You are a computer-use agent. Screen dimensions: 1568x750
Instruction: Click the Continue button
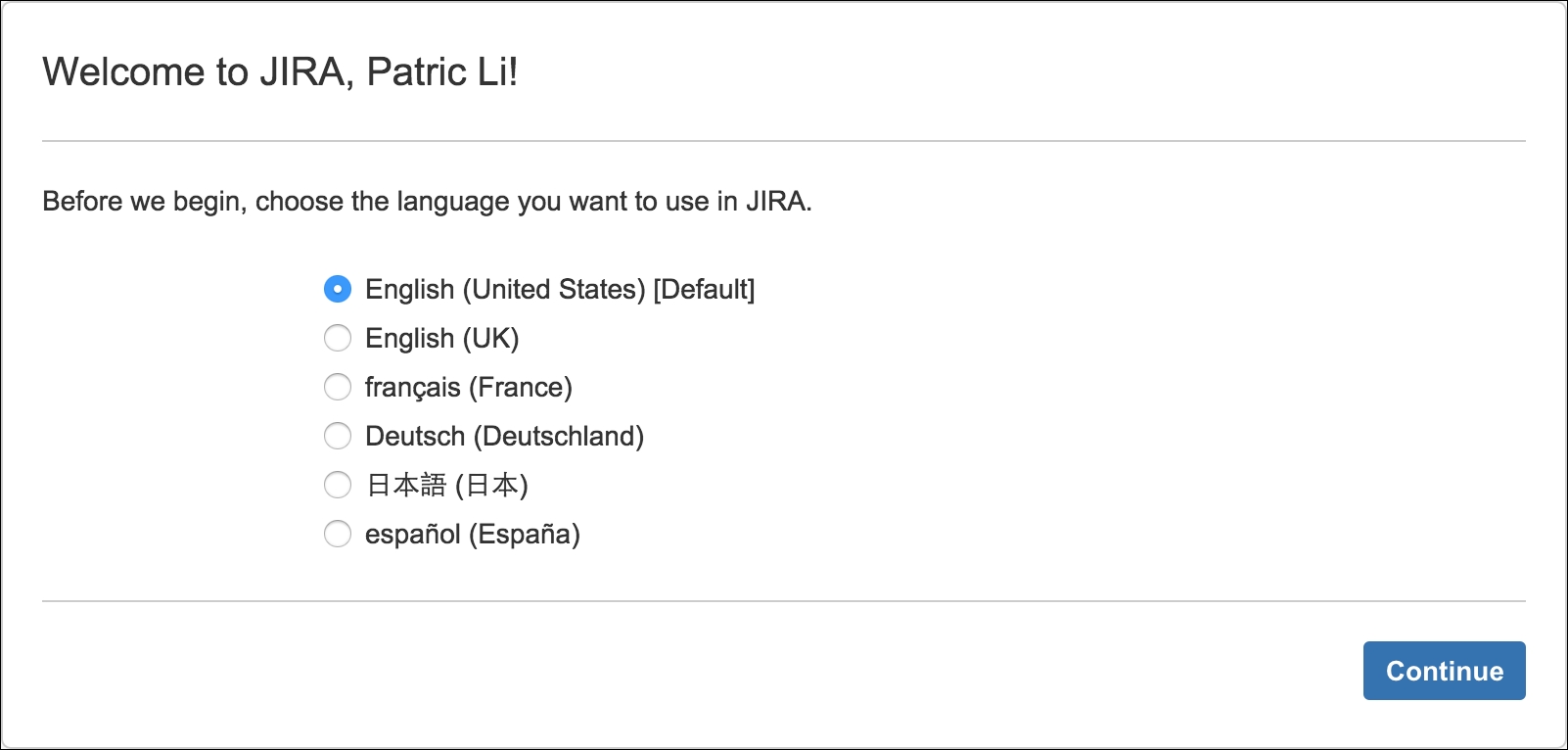click(x=1444, y=671)
